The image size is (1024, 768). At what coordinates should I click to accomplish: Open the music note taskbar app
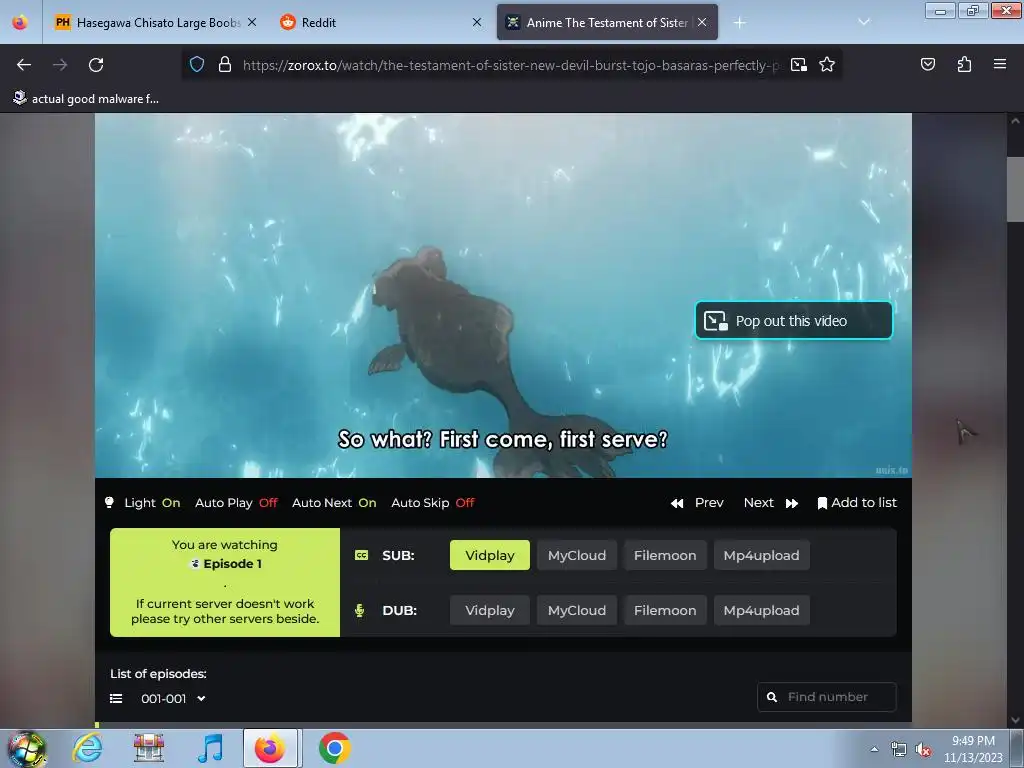pos(210,748)
